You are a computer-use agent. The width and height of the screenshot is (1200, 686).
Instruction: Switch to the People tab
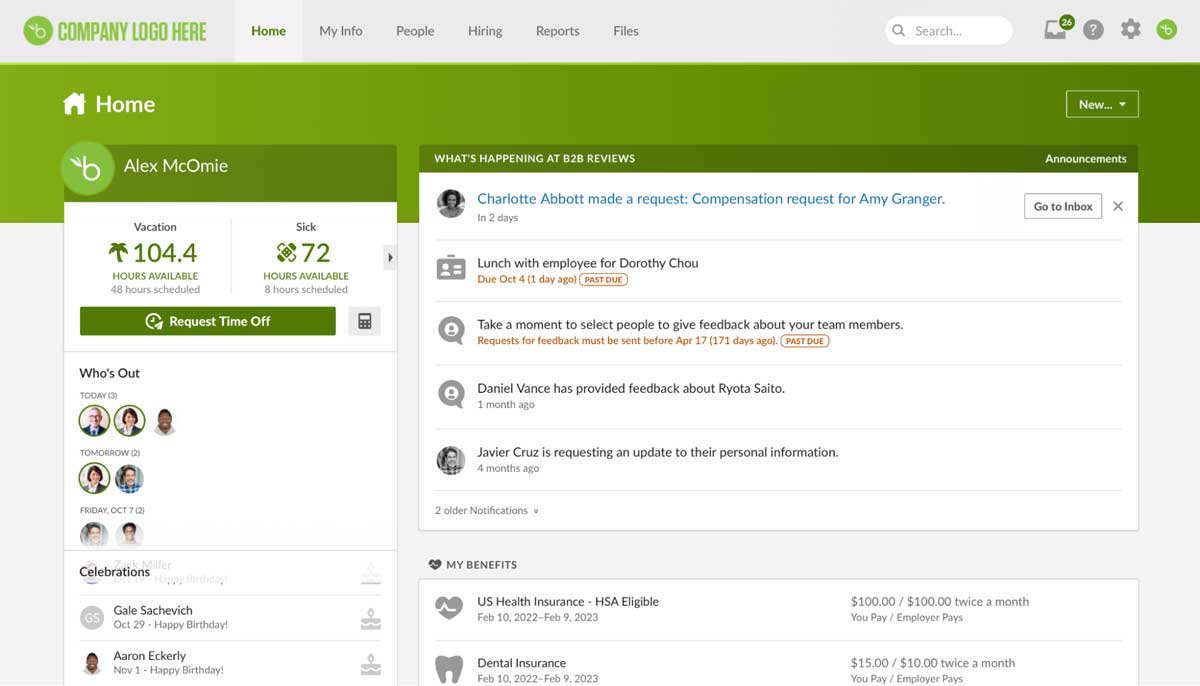[414, 31]
